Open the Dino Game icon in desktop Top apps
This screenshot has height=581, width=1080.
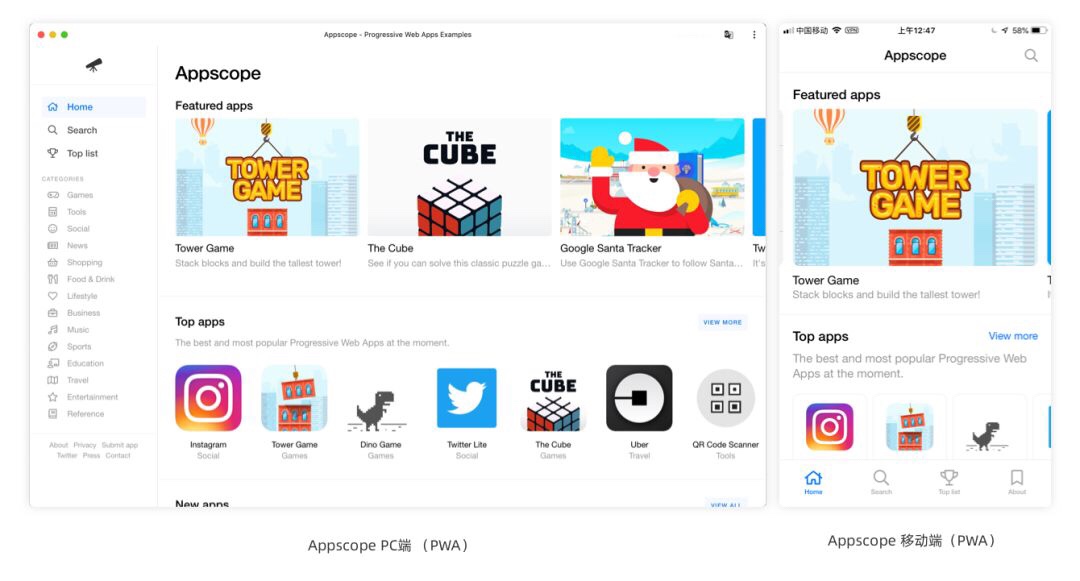click(x=380, y=410)
